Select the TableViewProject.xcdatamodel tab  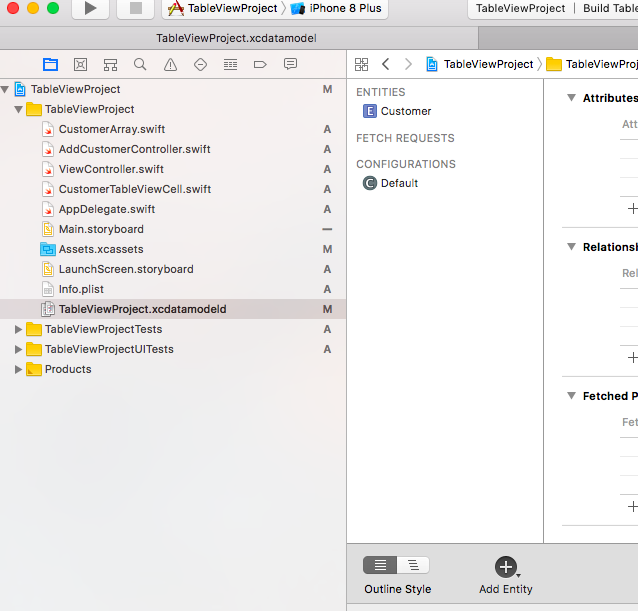coord(237,38)
